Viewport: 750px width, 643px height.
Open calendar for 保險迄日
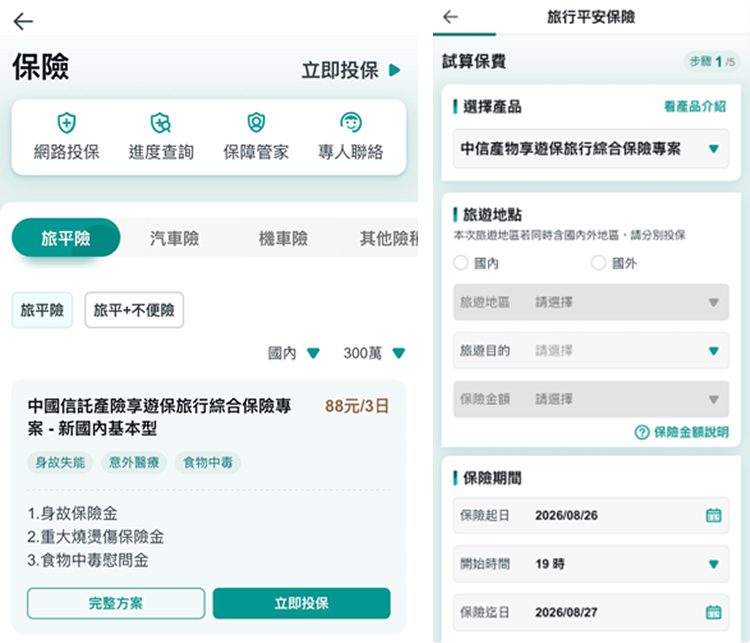[713, 612]
